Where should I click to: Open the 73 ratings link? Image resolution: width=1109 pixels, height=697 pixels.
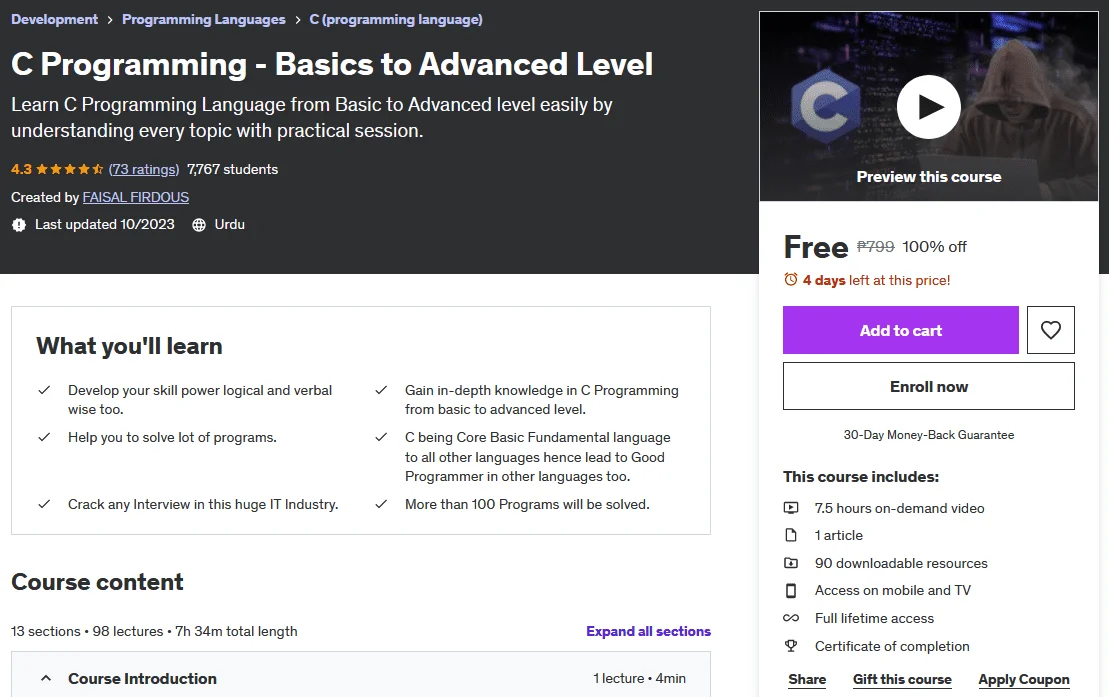click(x=144, y=170)
